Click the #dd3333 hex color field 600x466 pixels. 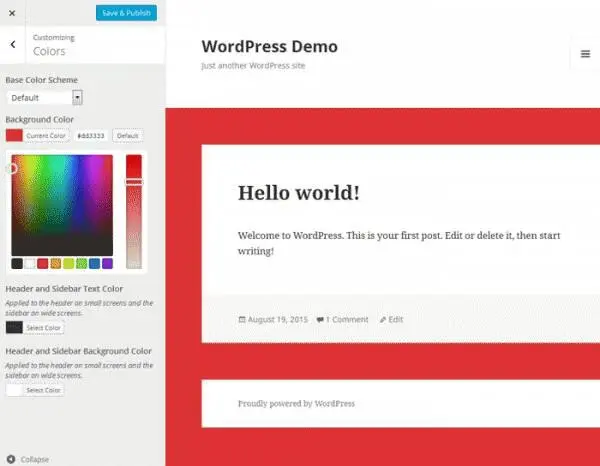91,135
